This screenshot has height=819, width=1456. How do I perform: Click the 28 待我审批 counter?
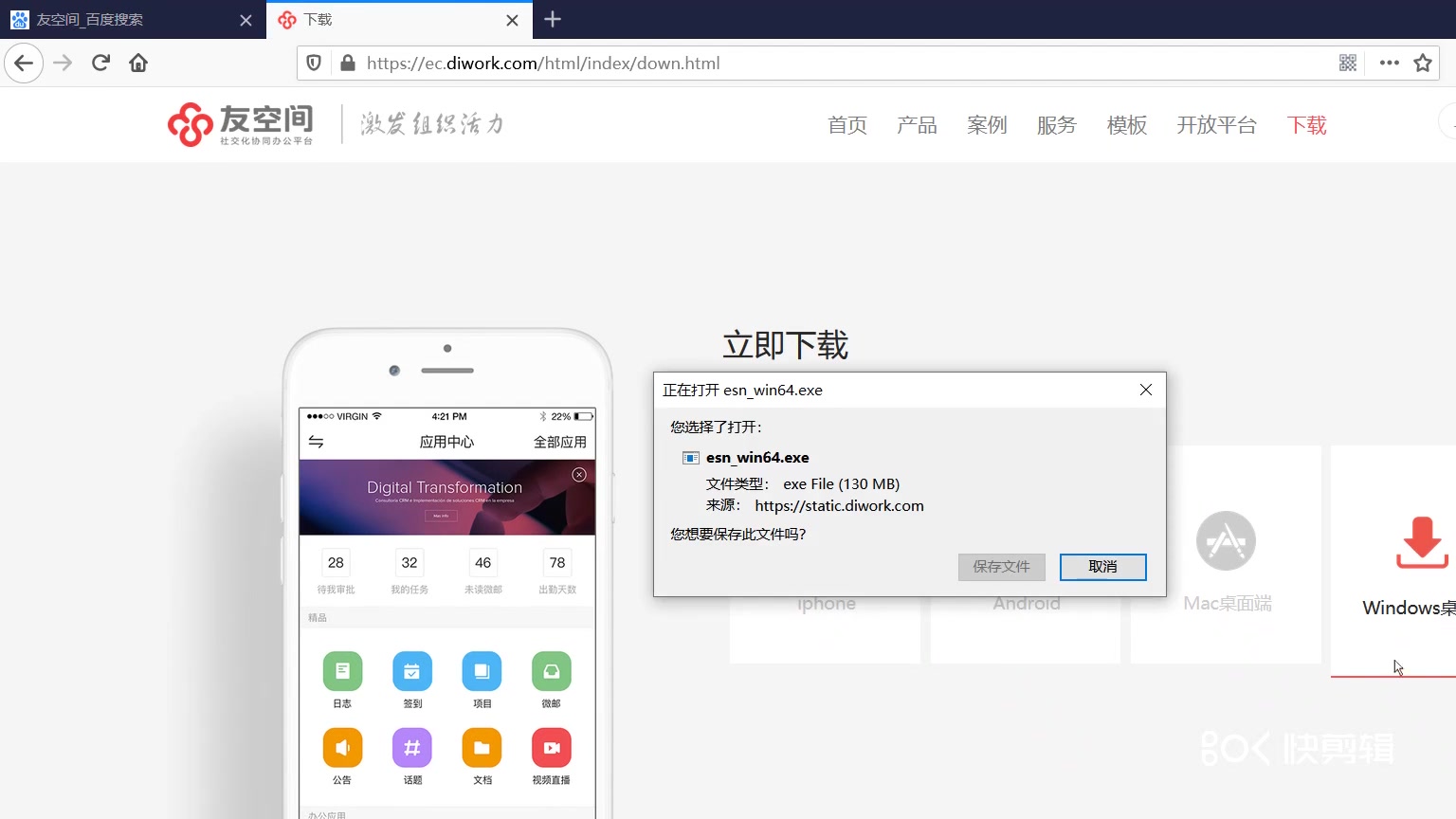pyautogui.click(x=336, y=572)
